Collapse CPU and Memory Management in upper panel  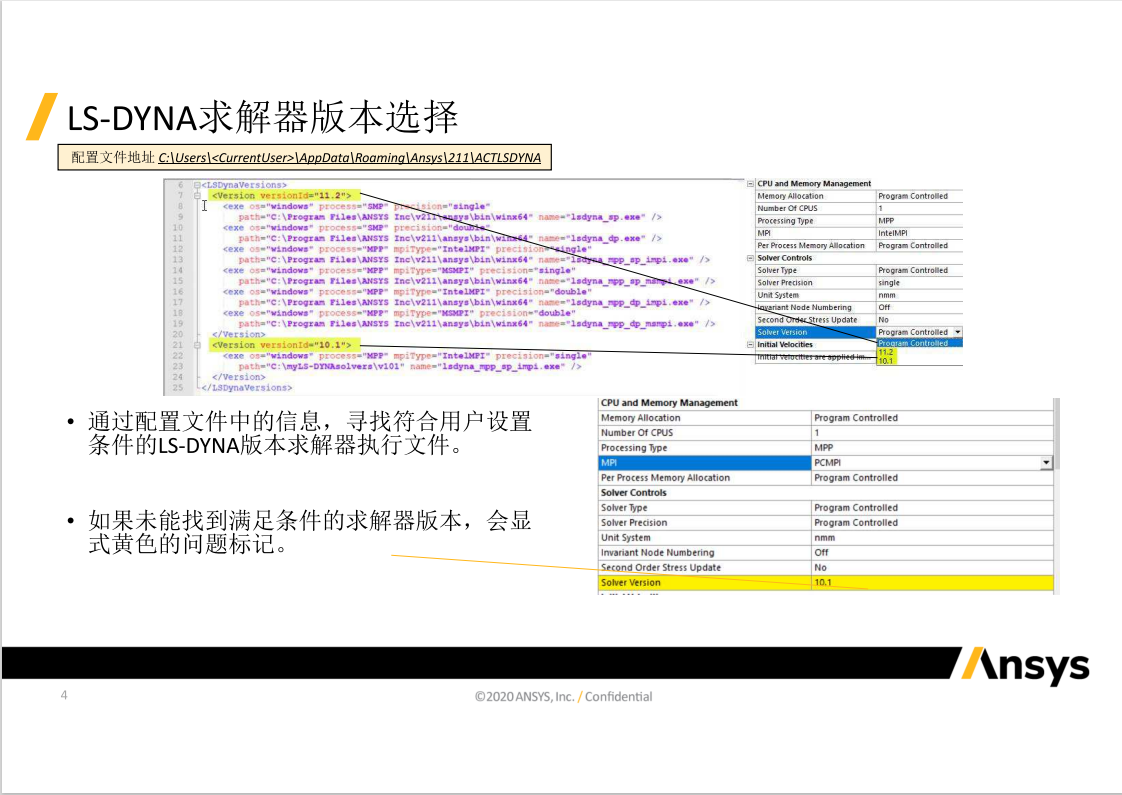click(751, 184)
